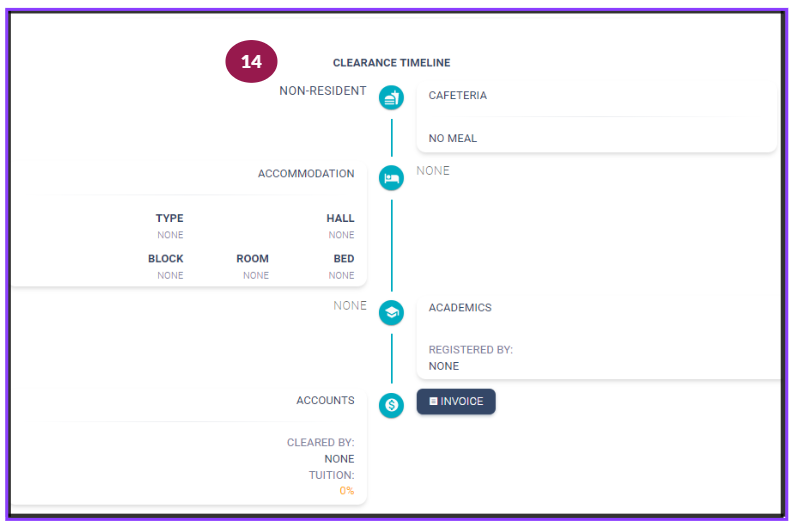
Task: Click the academics graduation cap icon
Action: point(391,313)
